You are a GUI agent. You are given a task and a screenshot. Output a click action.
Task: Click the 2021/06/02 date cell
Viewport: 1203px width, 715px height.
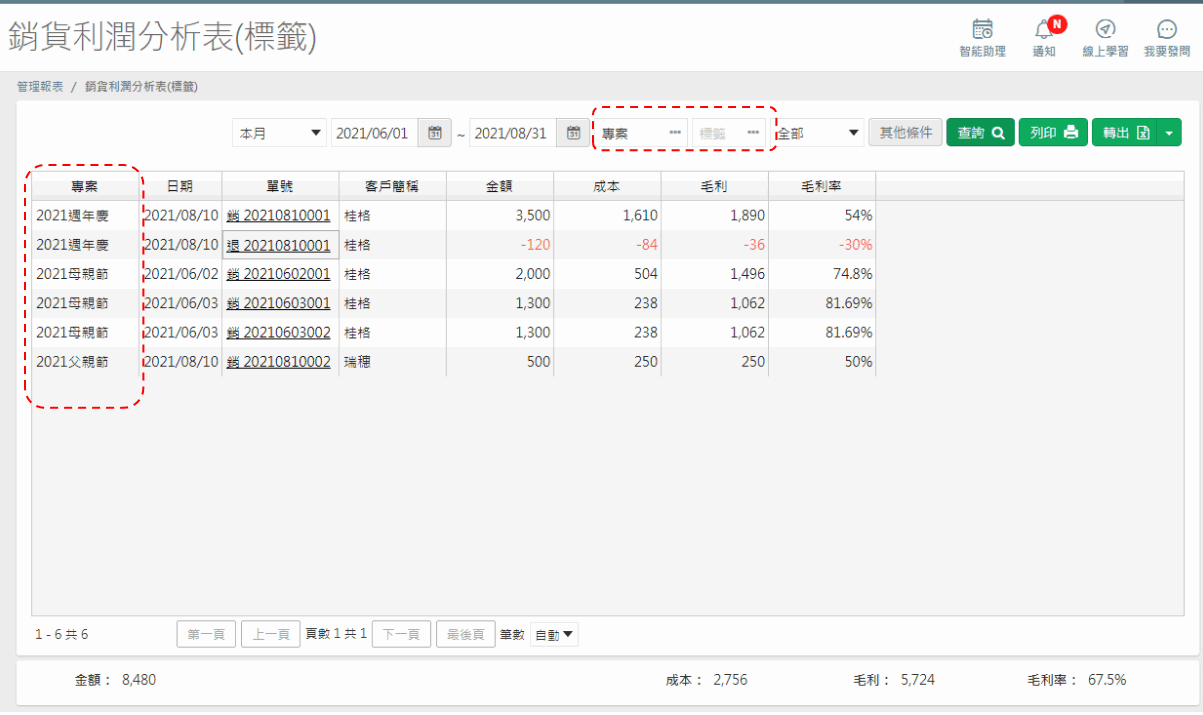point(180,274)
